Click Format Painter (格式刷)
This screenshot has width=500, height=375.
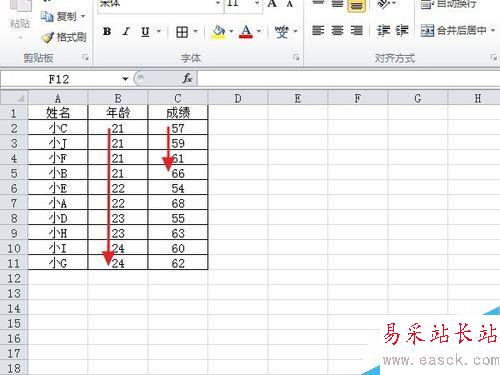click(64, 37)
